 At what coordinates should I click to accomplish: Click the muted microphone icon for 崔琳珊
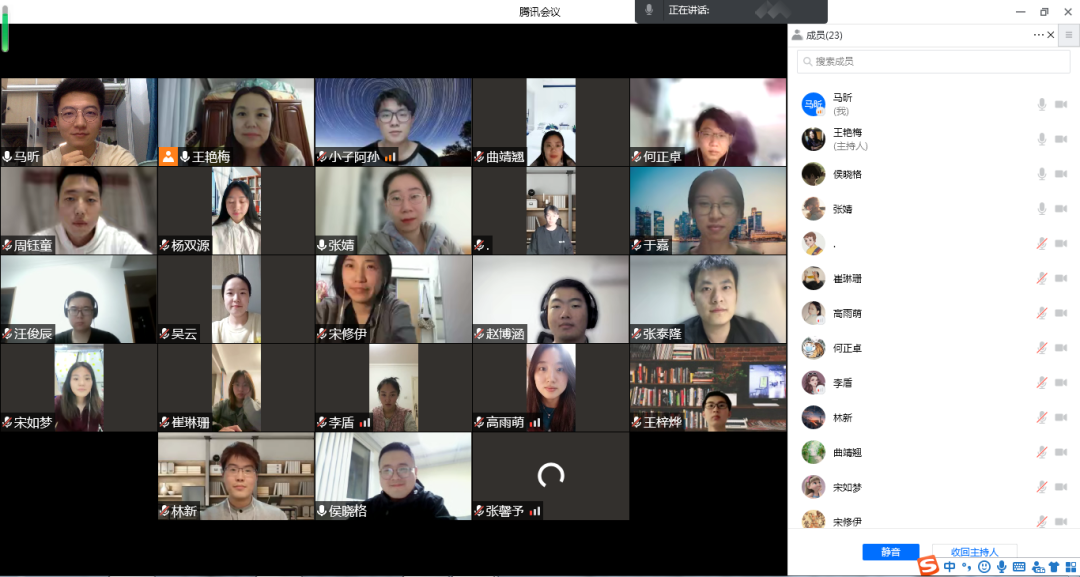[x=1041, y=278]
